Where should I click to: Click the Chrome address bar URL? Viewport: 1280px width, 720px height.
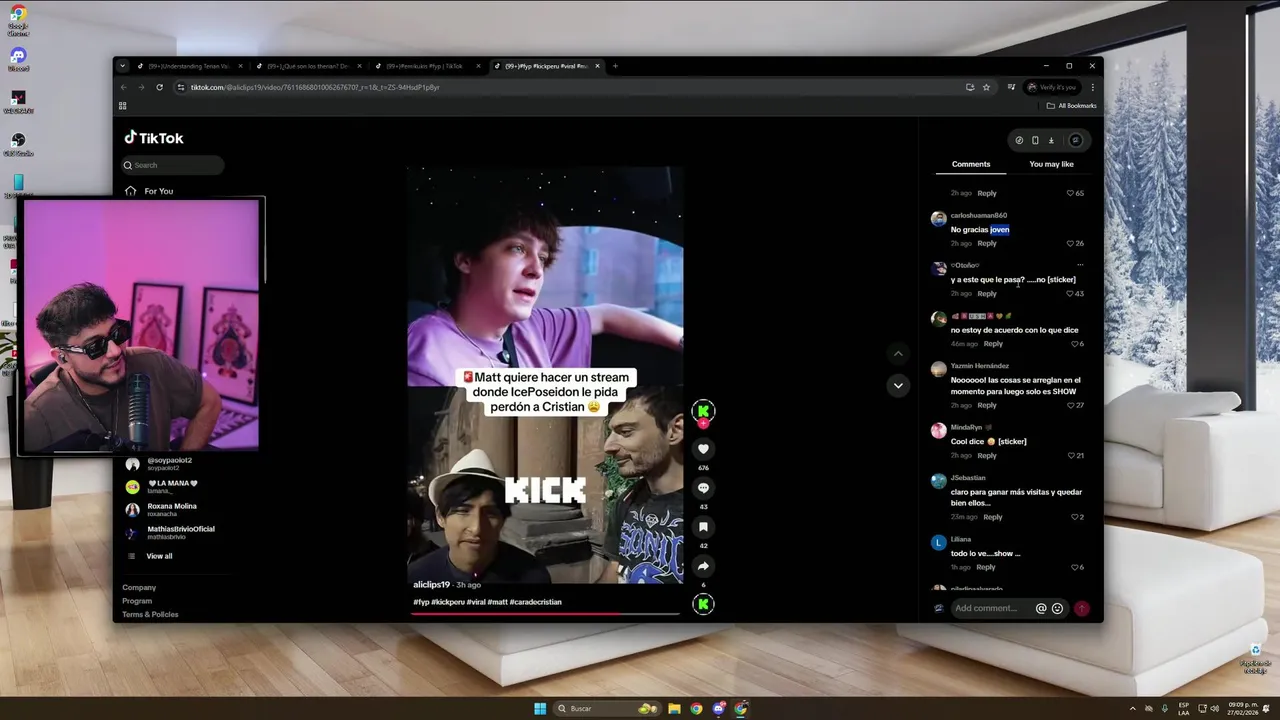click(x=315, y=87)
